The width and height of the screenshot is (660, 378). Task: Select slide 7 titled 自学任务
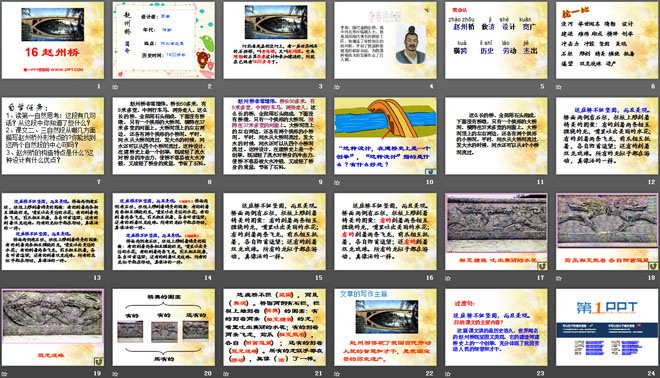click(x=53, y=136)
